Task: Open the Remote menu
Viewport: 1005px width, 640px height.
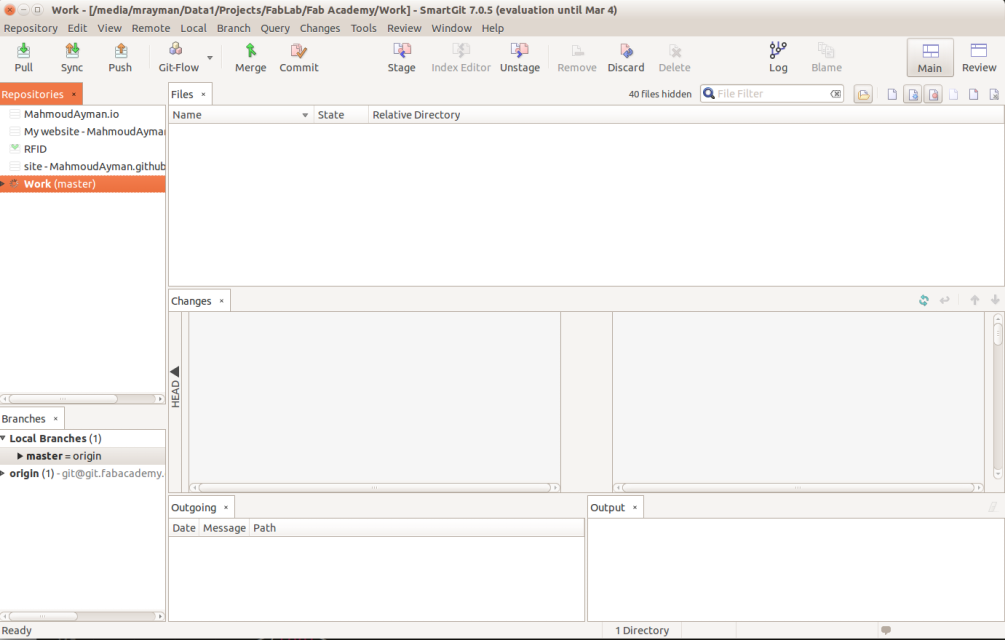Action: 151,28
